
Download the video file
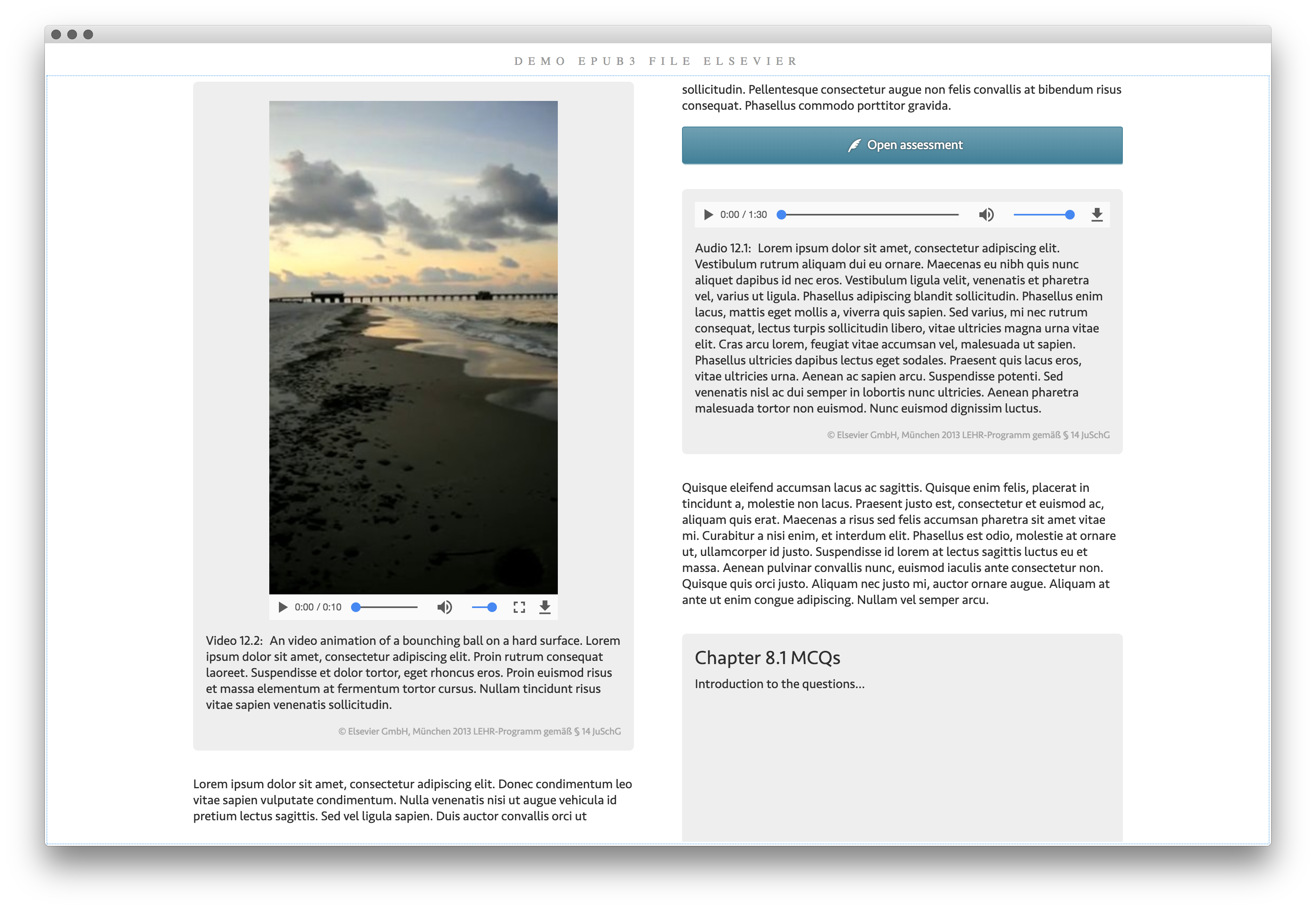[x=545, y=607]
